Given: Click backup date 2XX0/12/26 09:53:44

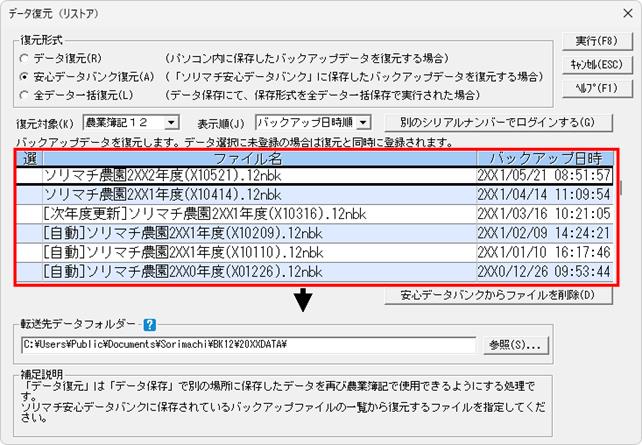Looking at the screenshot, I should [x=544, y=271].
